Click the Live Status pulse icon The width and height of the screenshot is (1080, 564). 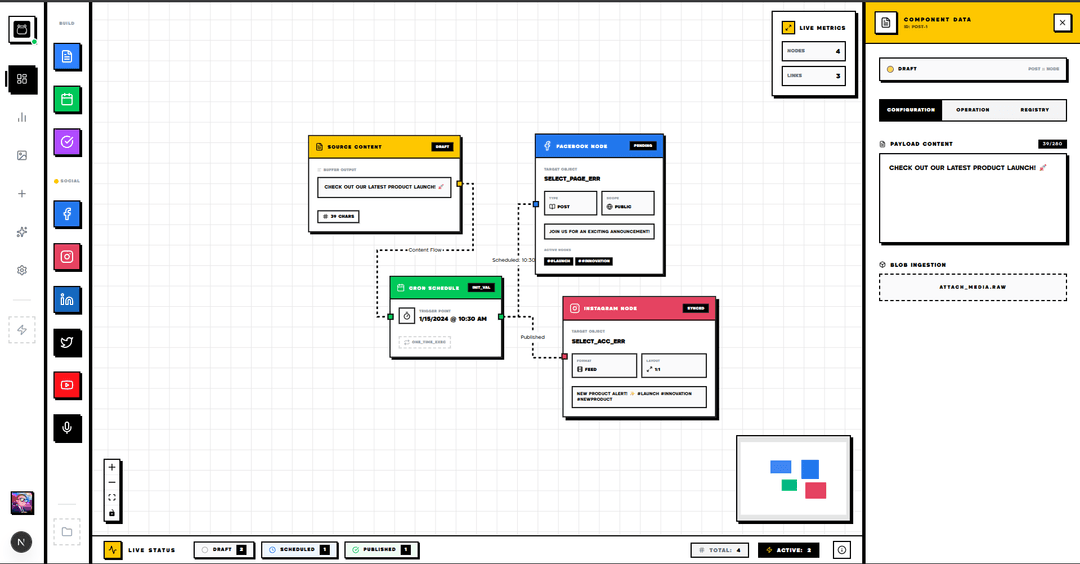112,550
